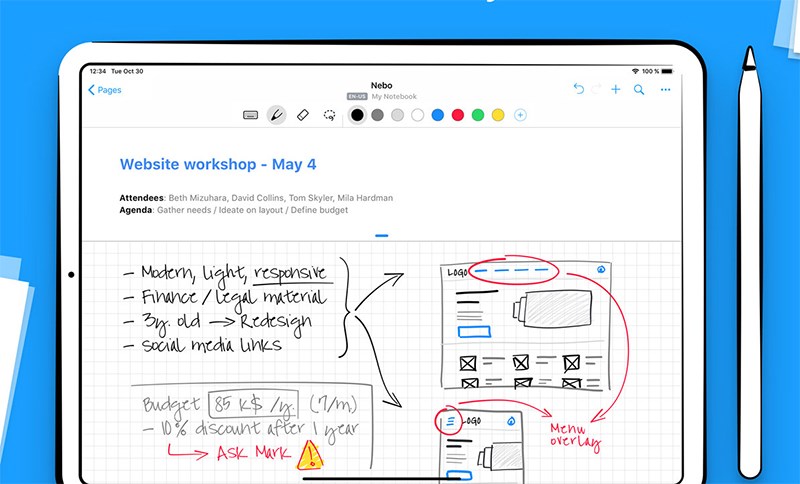
Task: Choose the blue ink color
Action: pos(438,115)
